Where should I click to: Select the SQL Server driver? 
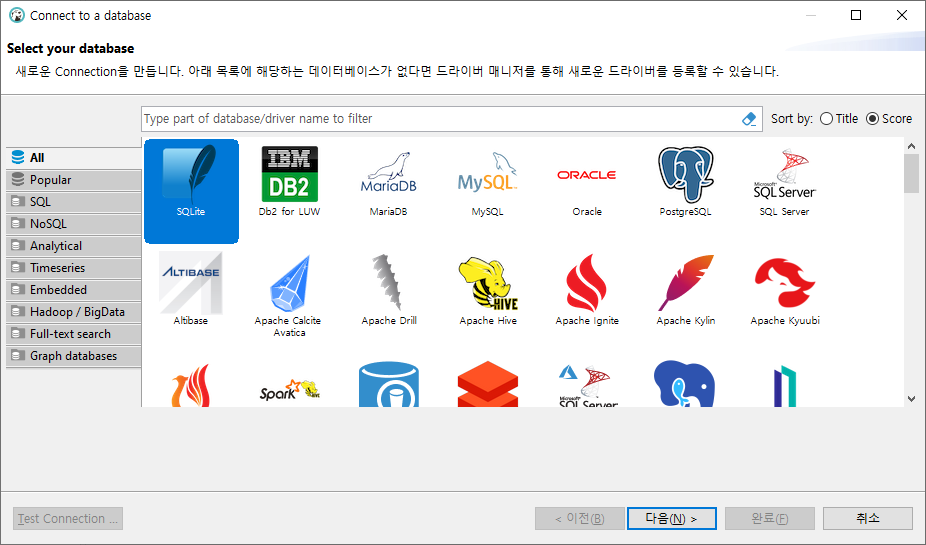coord(784,182)
